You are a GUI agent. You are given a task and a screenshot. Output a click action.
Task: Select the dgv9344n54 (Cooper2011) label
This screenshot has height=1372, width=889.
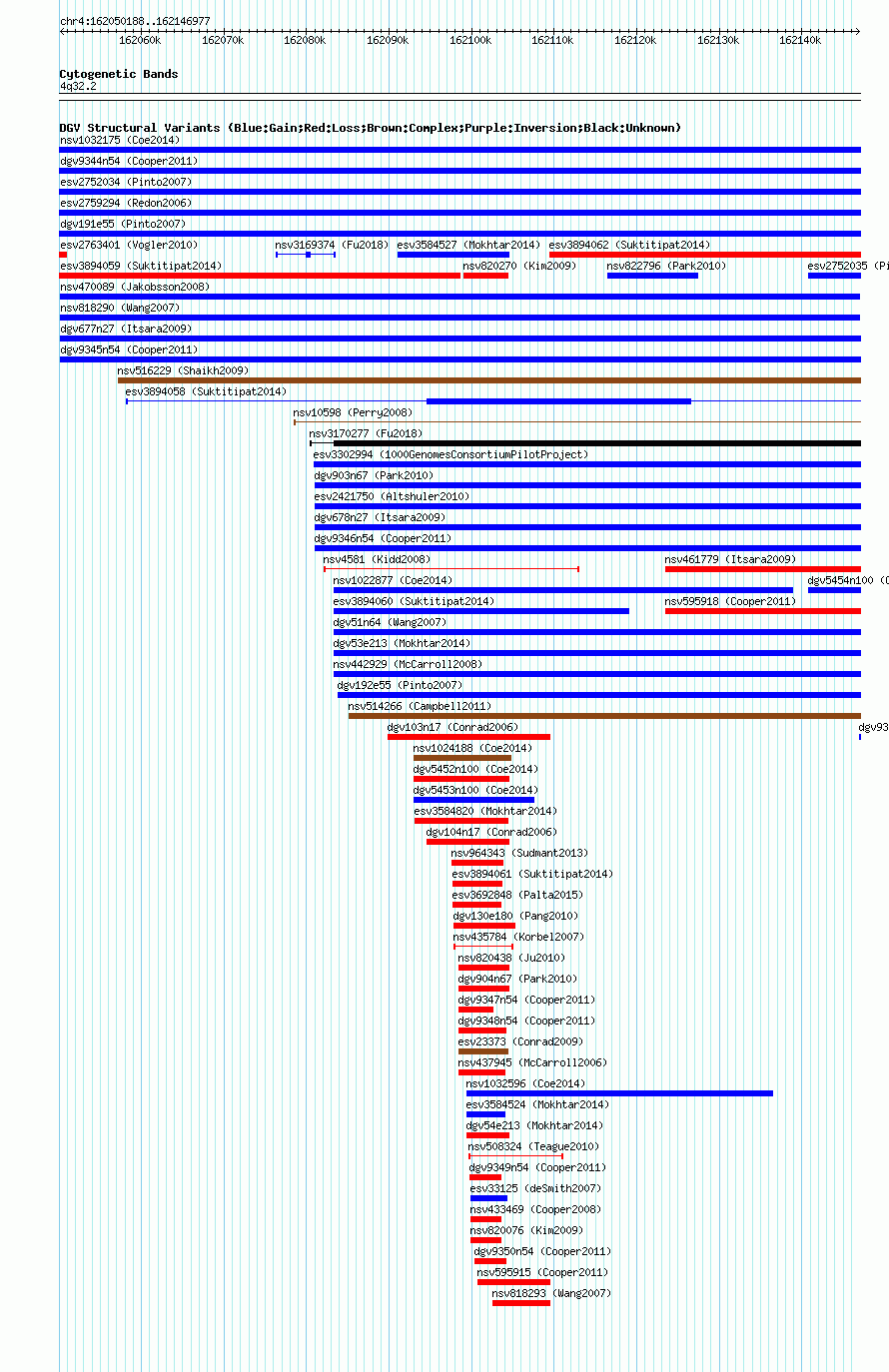point(129,161)
